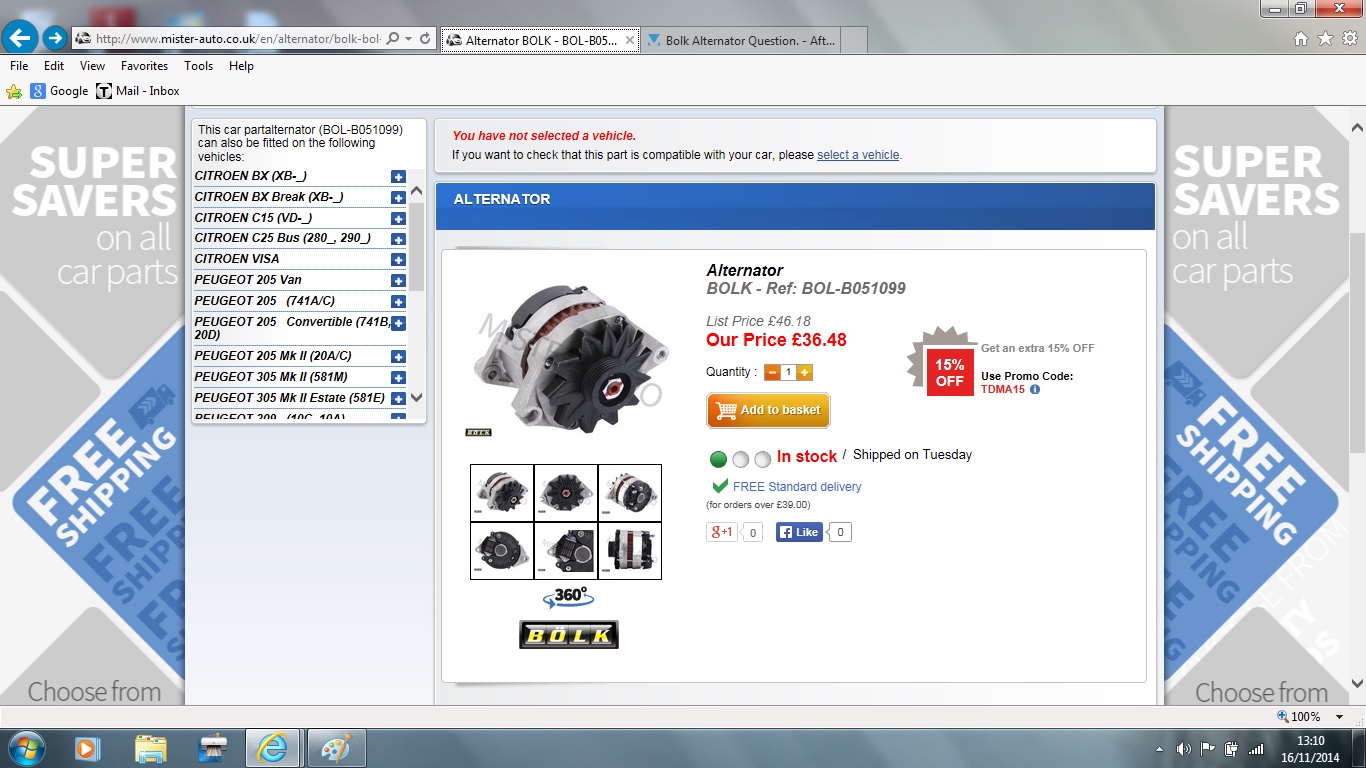Screen dimensions: 1366x768
Task: Expand the CITROEN VISA entry
Action: point(398,260)
